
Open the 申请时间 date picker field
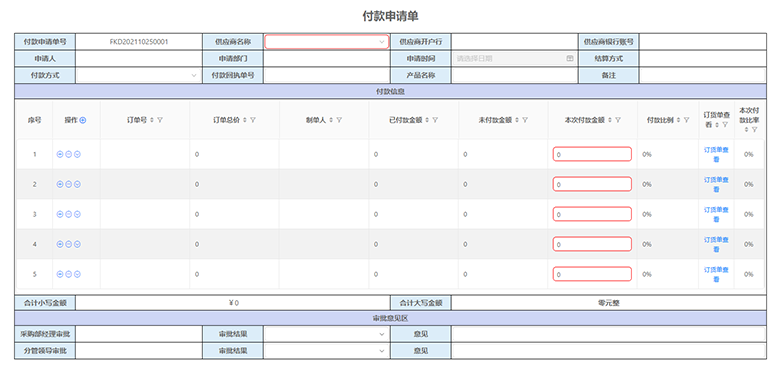(514, 58)
